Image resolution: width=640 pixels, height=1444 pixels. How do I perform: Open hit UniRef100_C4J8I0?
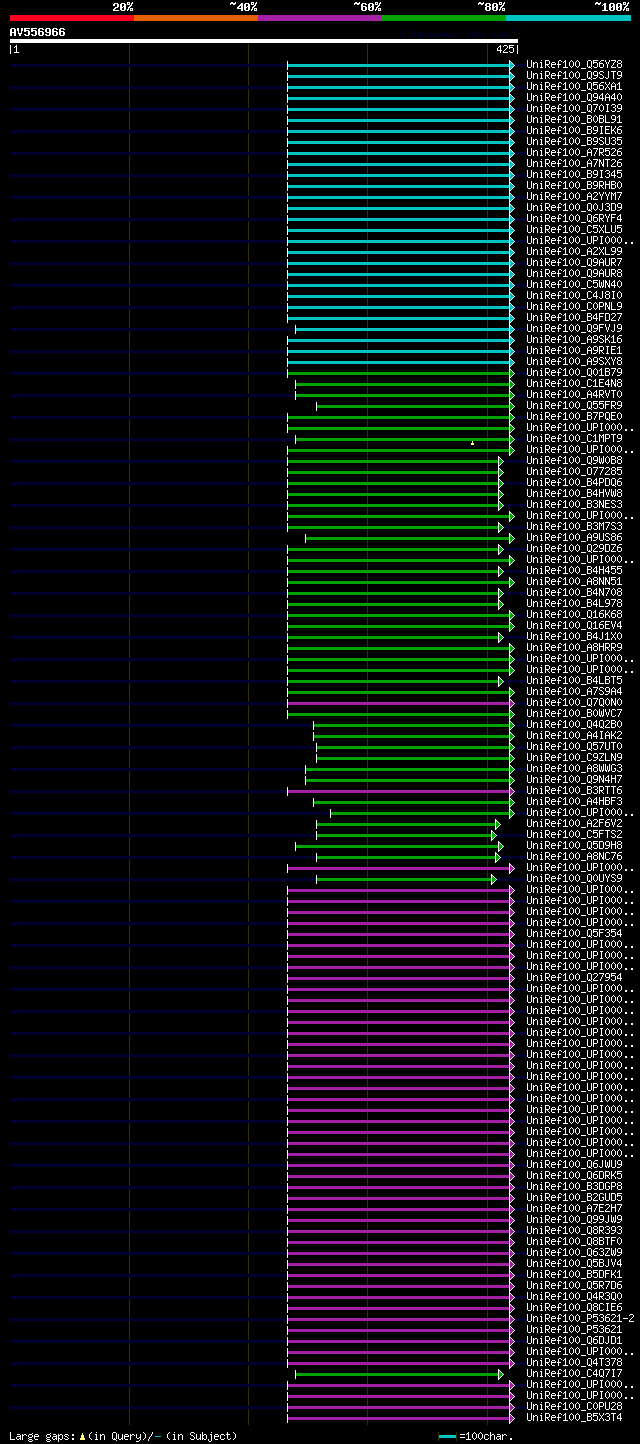tap(574, 295)
